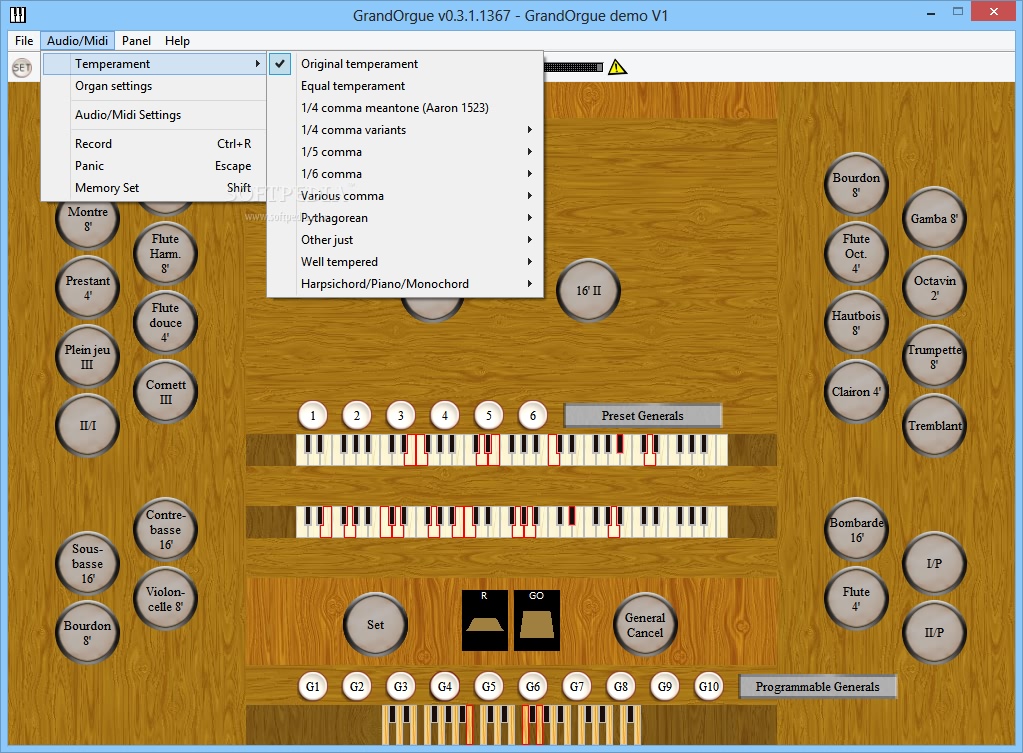
Task: Expand the 1/4 comma variants submenu
Action: [x=405, y=130]
